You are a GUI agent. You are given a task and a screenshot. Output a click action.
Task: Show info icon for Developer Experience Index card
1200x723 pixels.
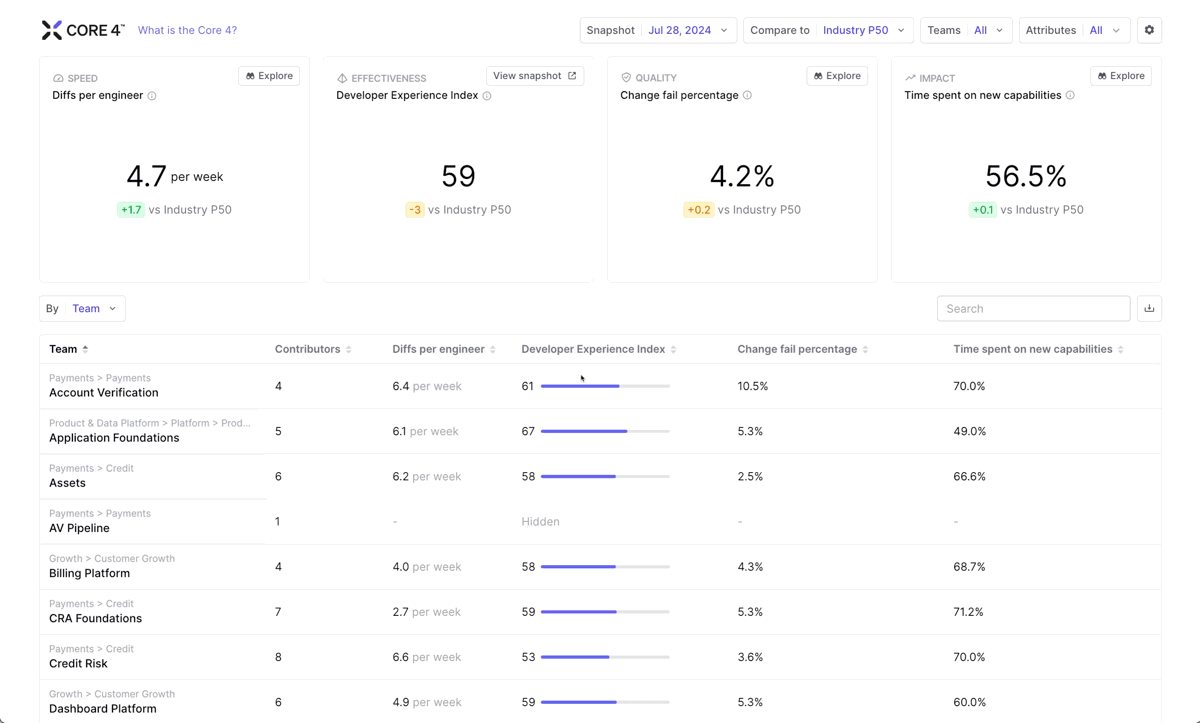point(487,96)
